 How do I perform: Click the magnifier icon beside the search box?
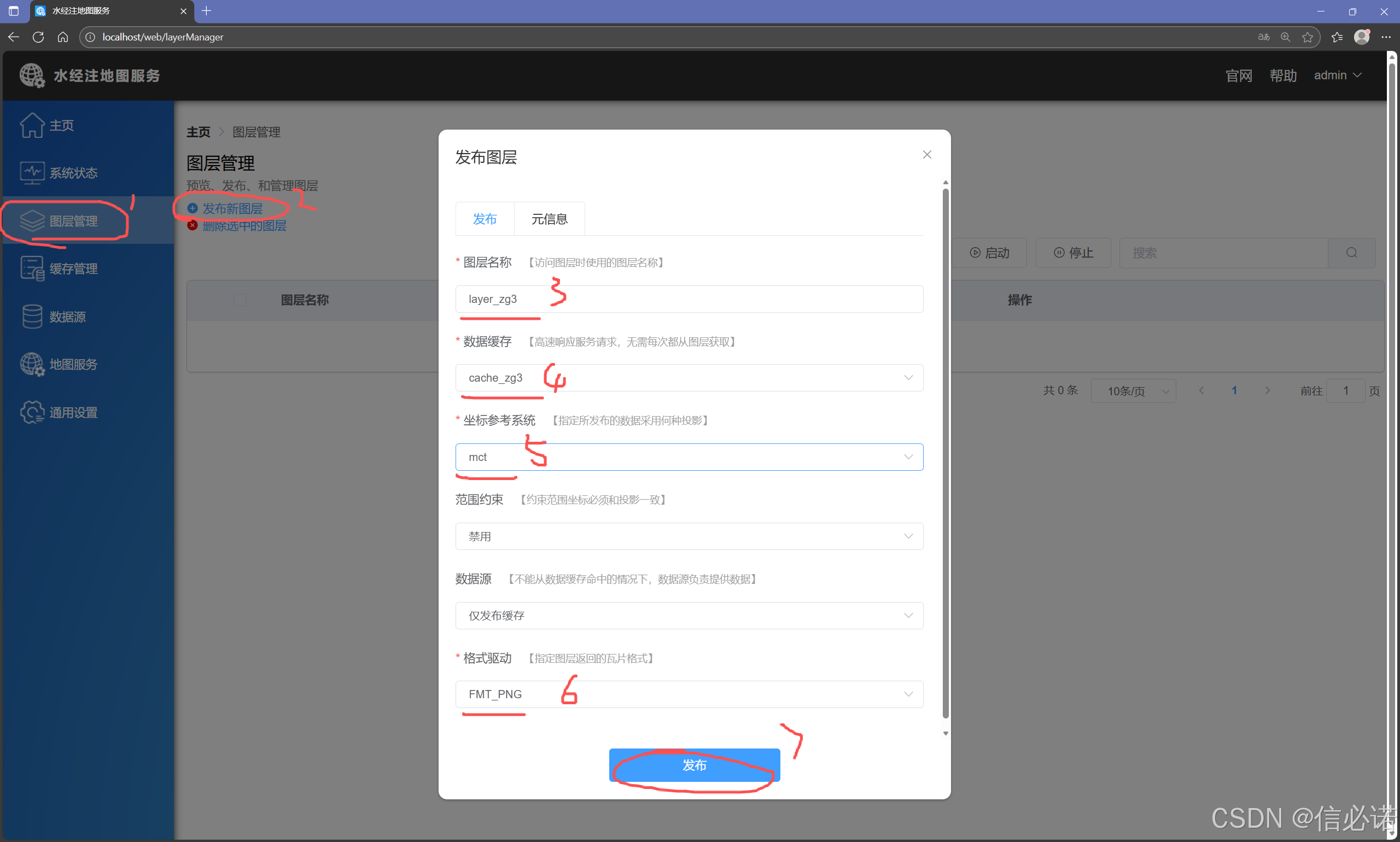pos(1351,253)
